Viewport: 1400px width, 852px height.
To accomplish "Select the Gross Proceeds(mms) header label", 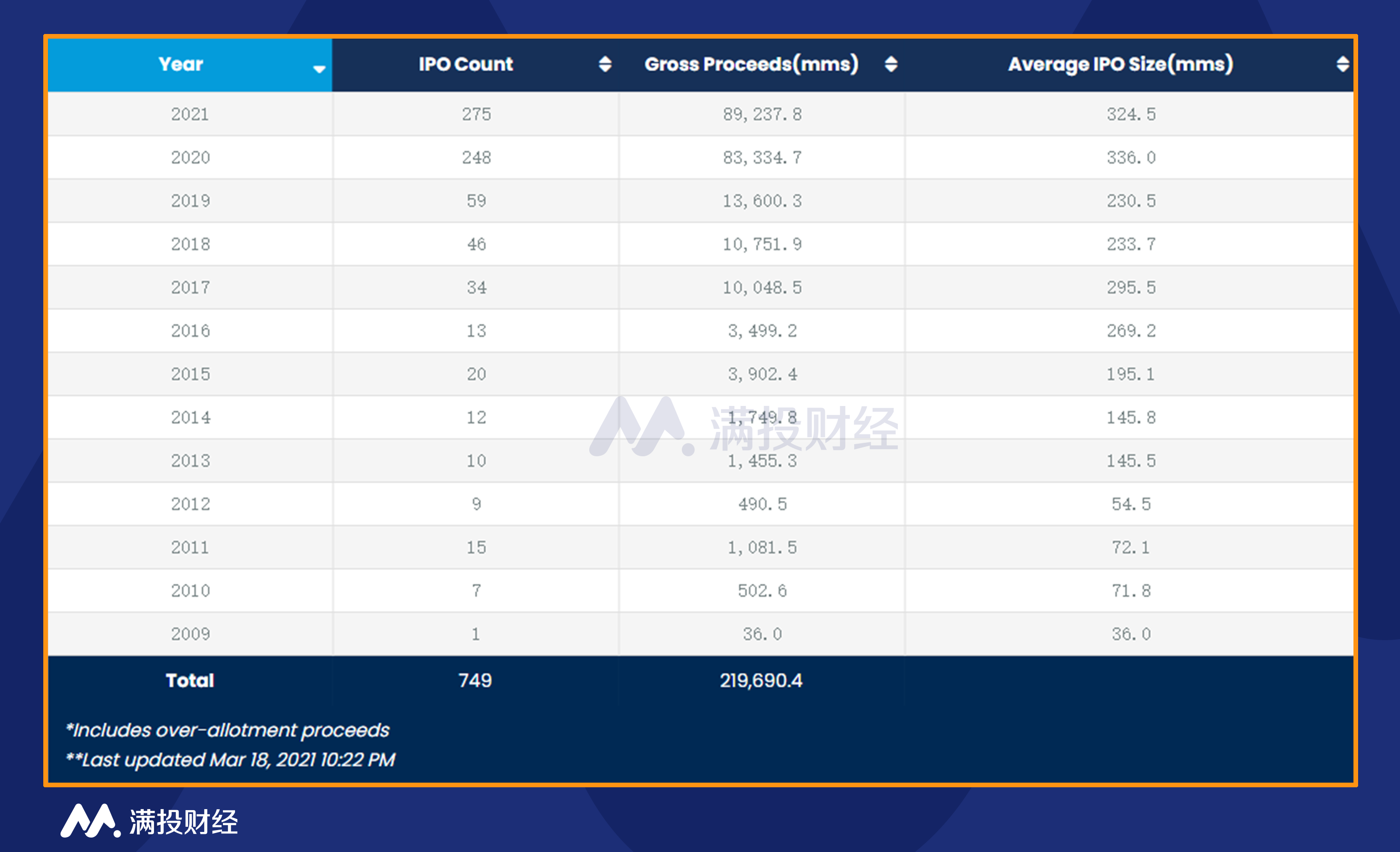I will click(x=751, y=64).
